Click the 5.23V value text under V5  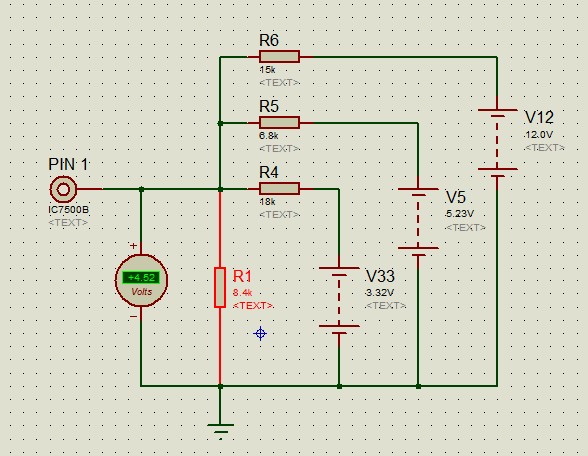(x=460, y=214)
